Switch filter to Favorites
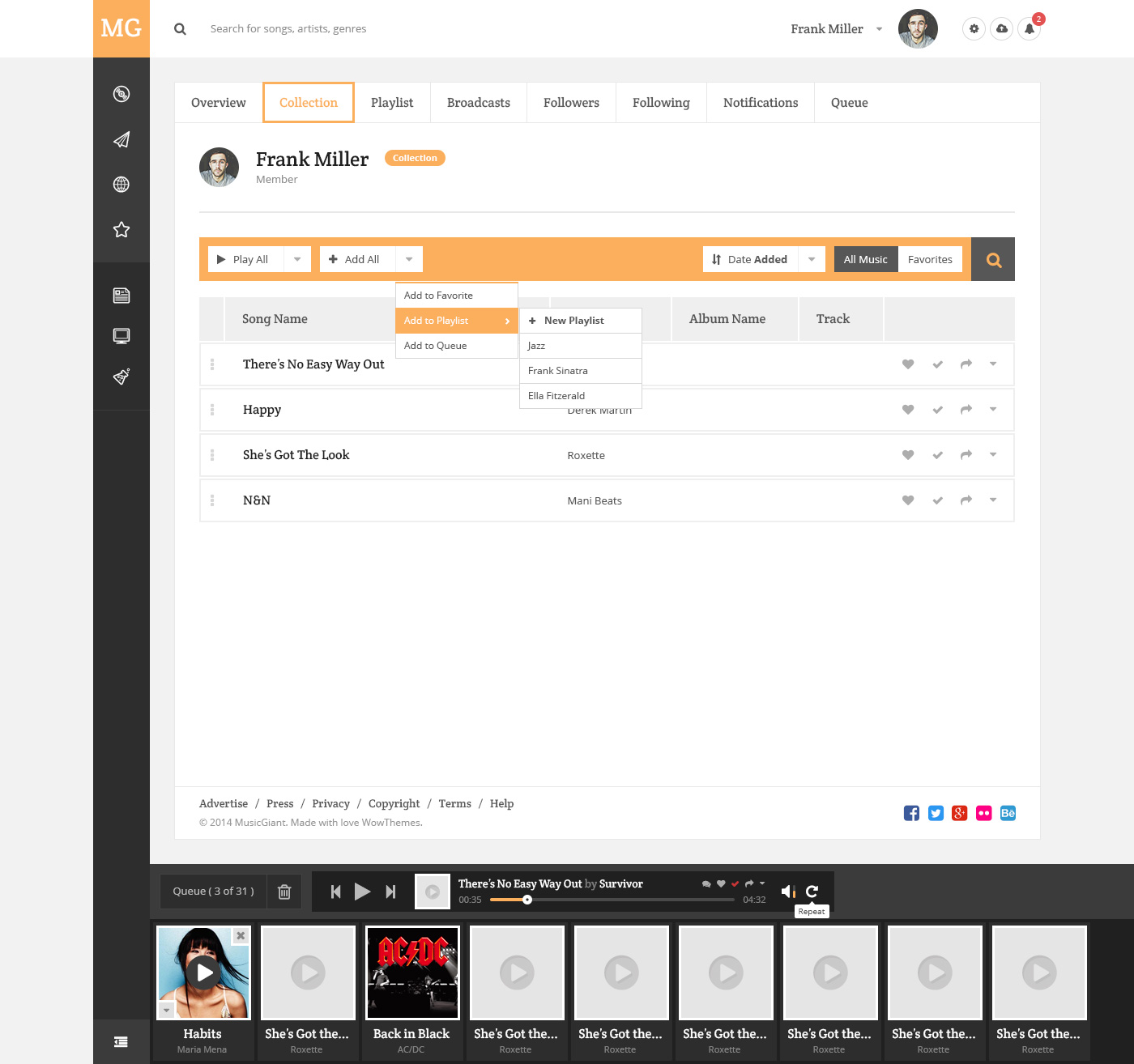This screenshot has height=1064, width=1134. point(930,259)
